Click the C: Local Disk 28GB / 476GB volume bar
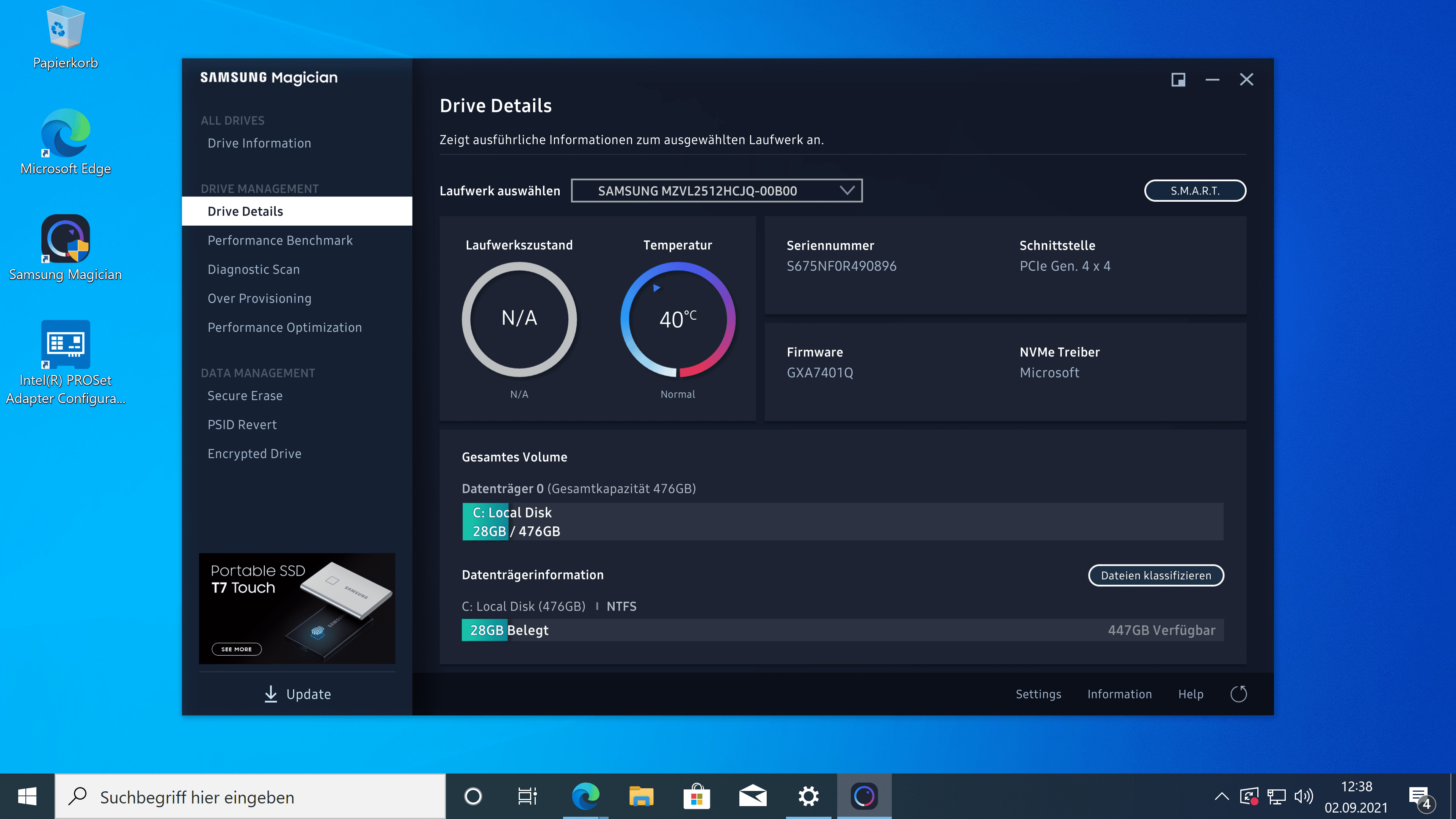 tap(842, 521)
